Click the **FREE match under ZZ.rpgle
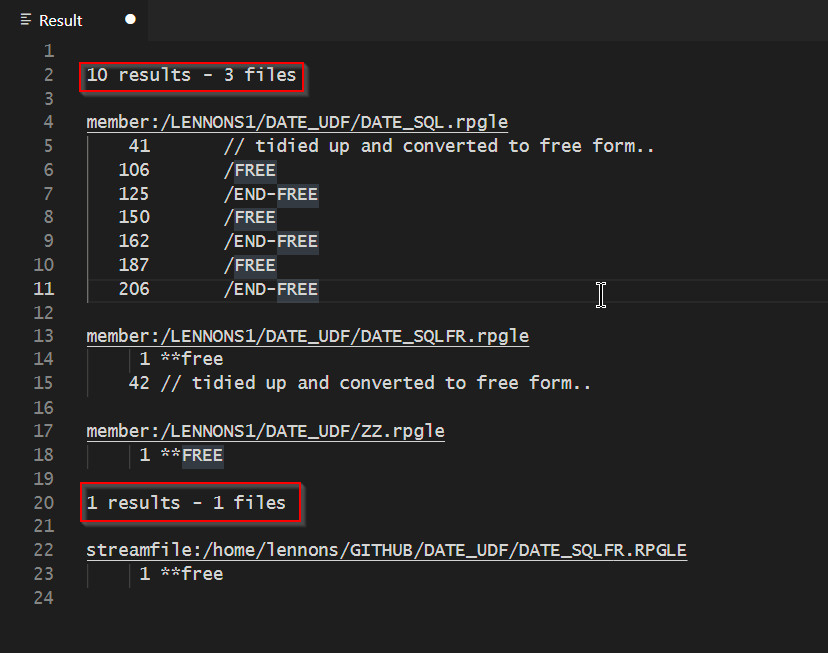This screenshot has width=828, height=653. pyautogui.click(x=201, y=455)
